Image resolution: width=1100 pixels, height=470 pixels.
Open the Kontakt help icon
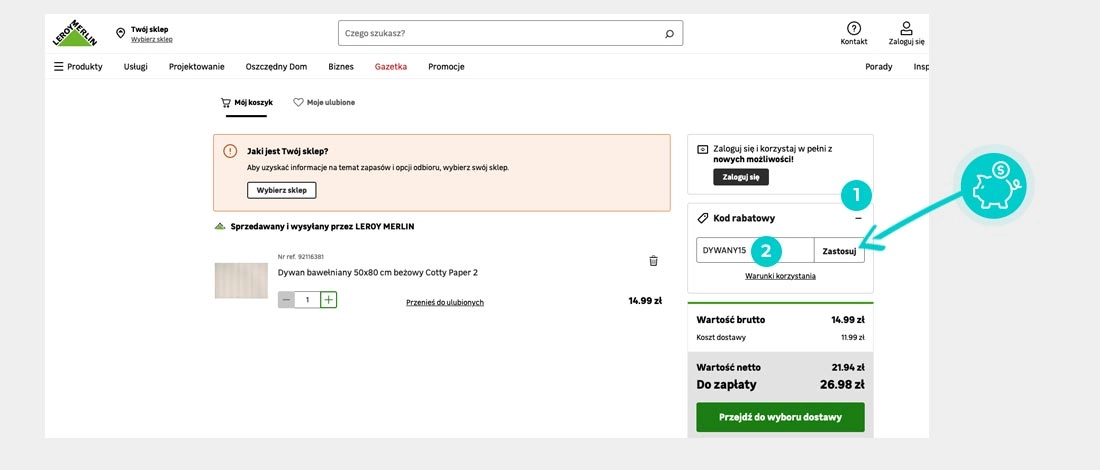pyautogui.click(x=853, y=29)
